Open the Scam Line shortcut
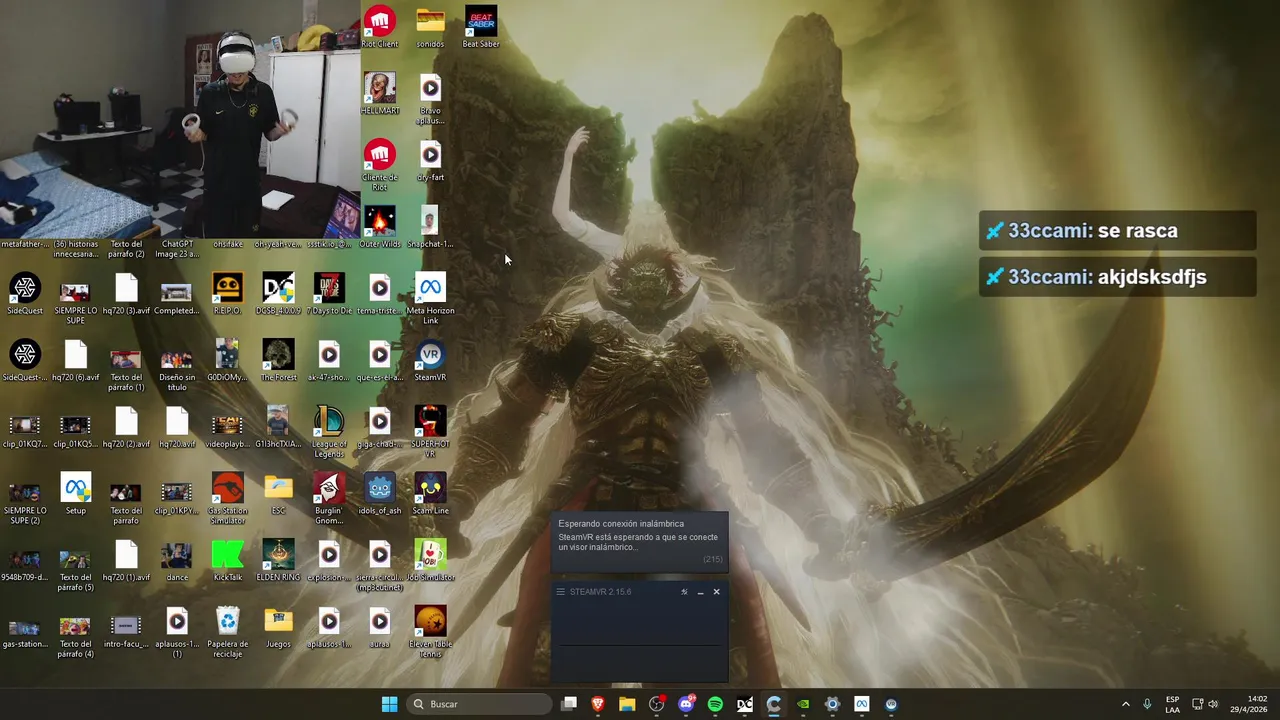This screenshot has width=1280, height=720. 430,493
